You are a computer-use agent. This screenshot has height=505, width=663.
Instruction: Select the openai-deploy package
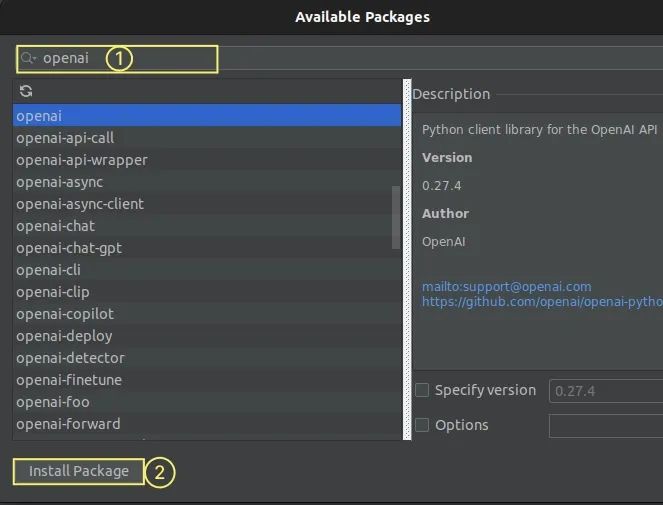(x=207, y=335)
